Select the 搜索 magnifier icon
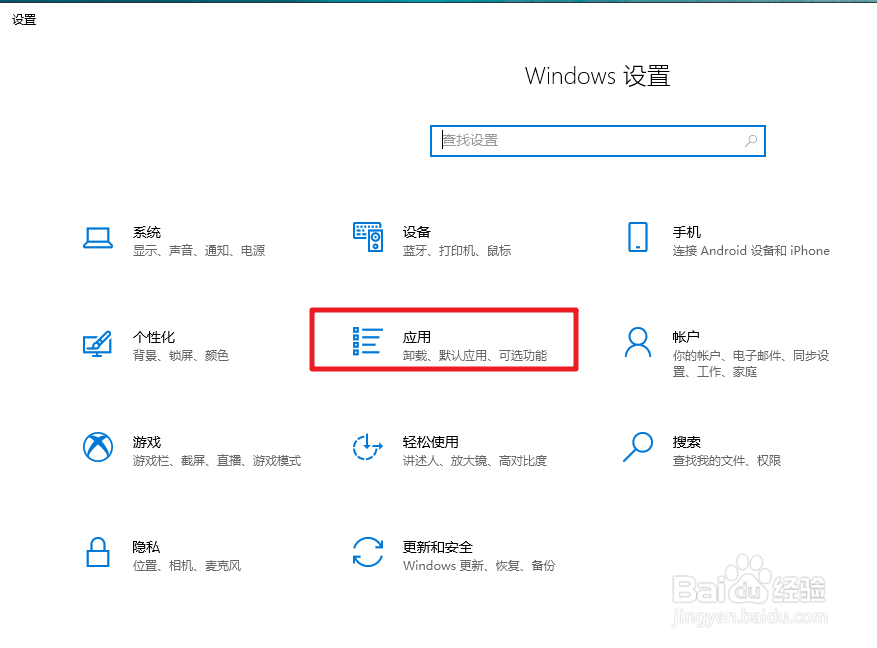This screenshot has height=648, width=877. [x=638, y=447]
